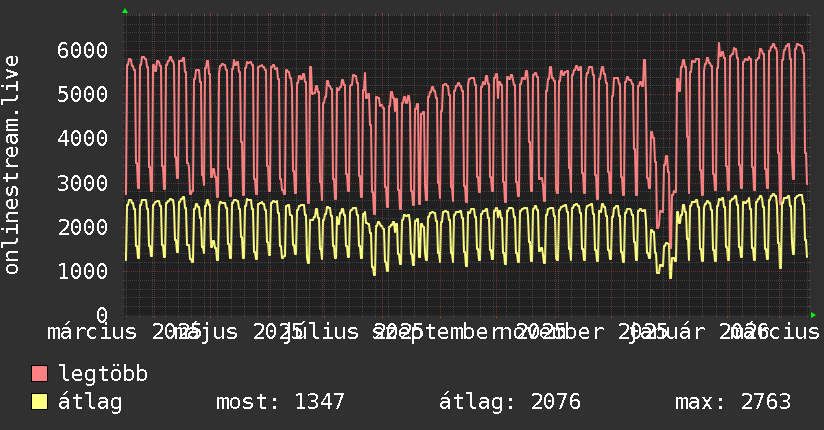Viewport: 824px width, 430px height.
Task: Click the y-axis label 1000
Action: pos(83,271)
